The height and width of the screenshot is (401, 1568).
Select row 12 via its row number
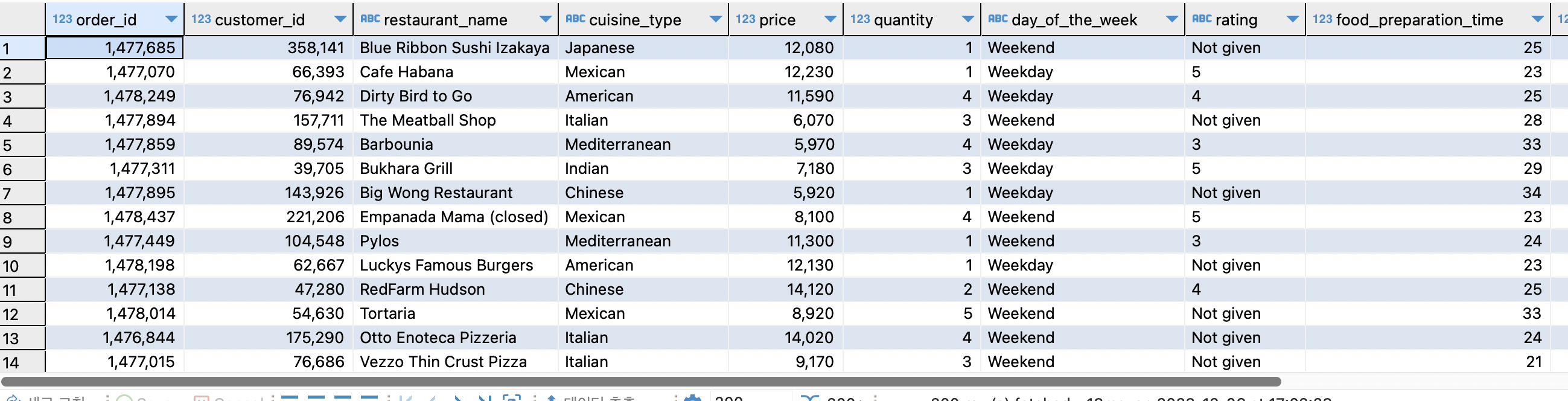tap(22, 315)
